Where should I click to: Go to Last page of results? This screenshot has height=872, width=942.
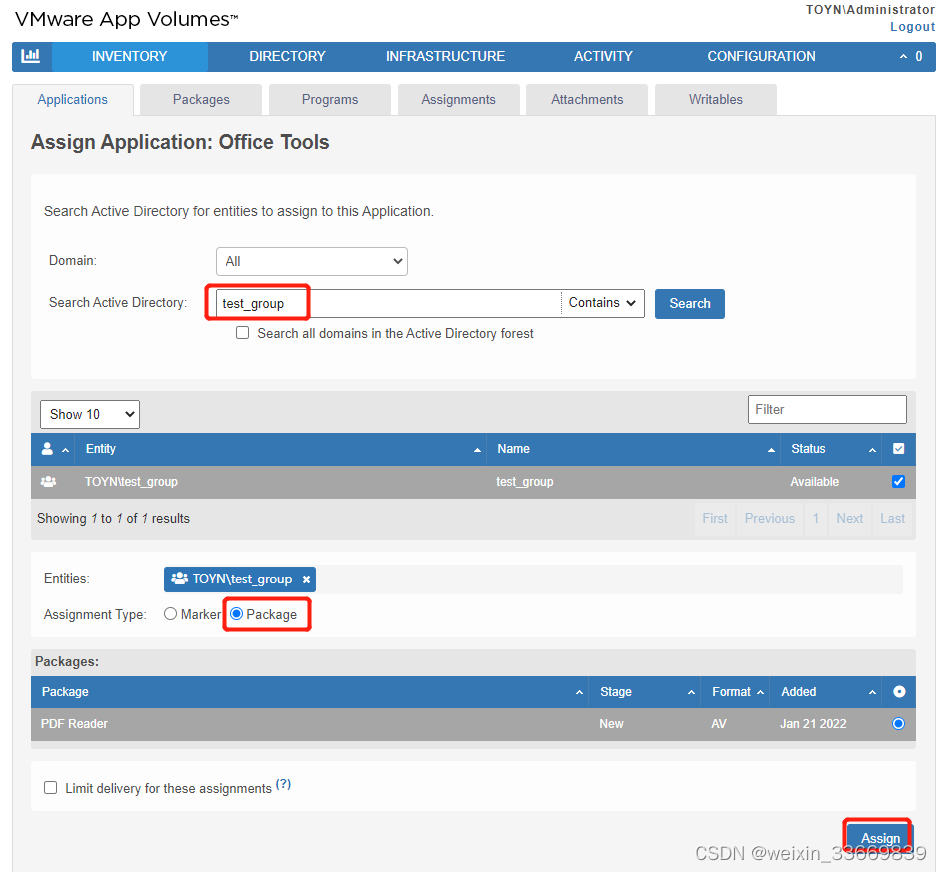pyautogui.click(x=892, y=519)
